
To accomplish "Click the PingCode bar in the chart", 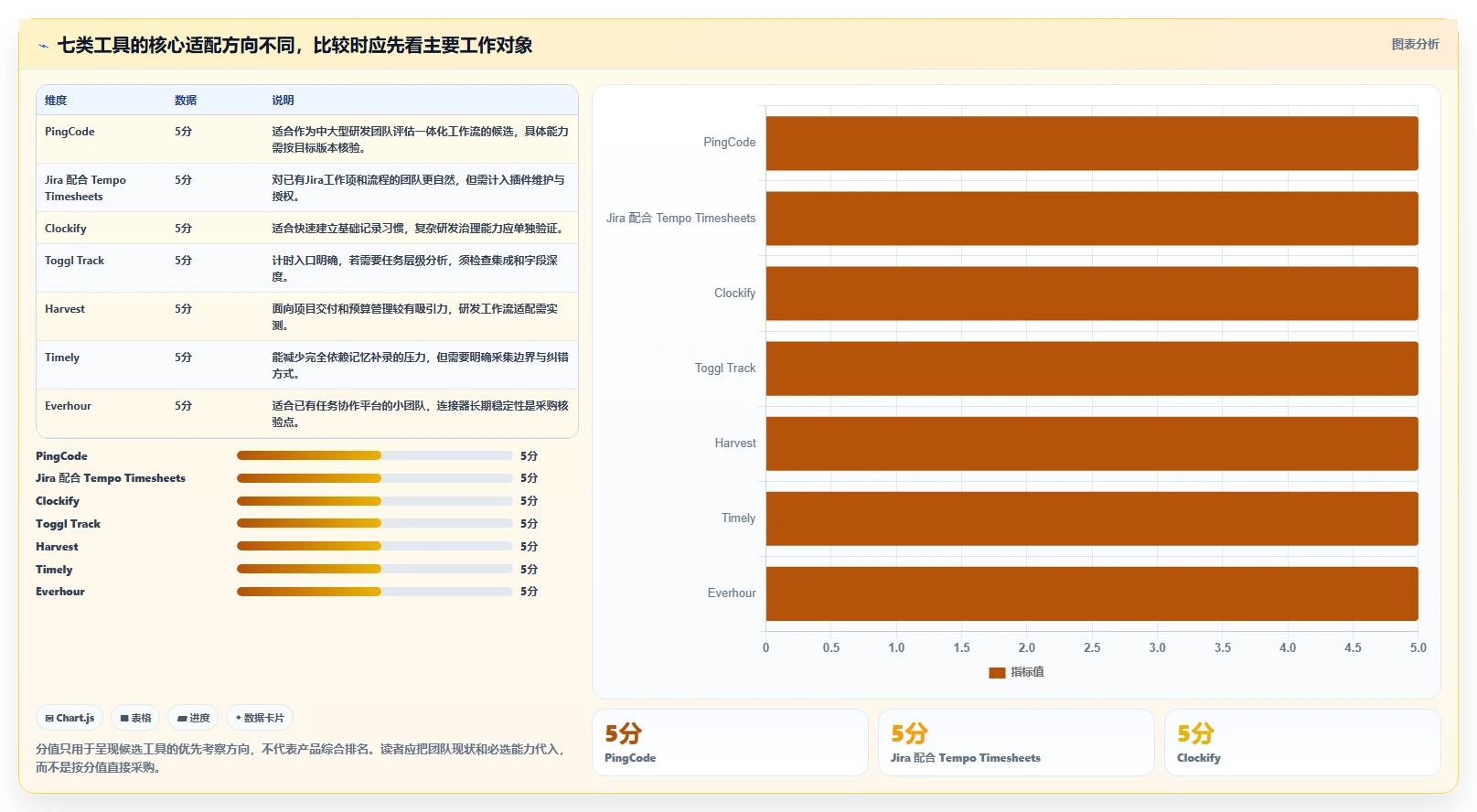I will [1092, 143].
